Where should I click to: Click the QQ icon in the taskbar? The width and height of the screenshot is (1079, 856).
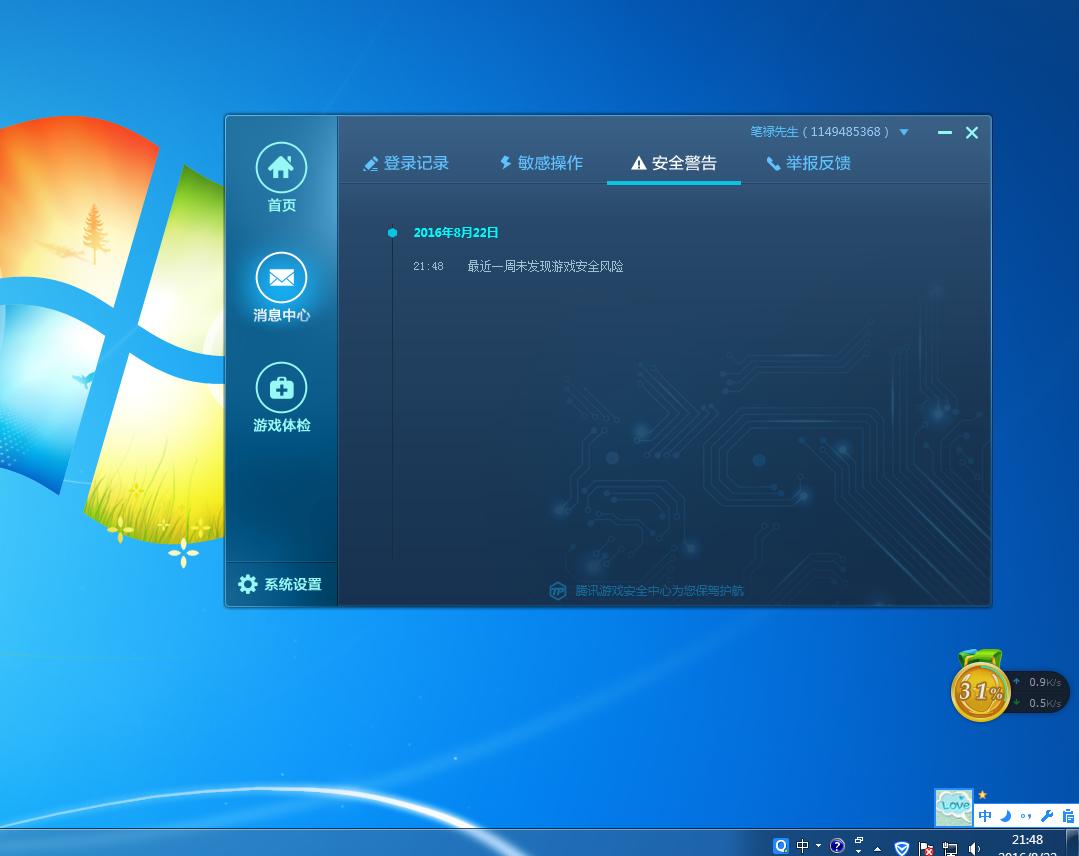(x=781, y=846)
